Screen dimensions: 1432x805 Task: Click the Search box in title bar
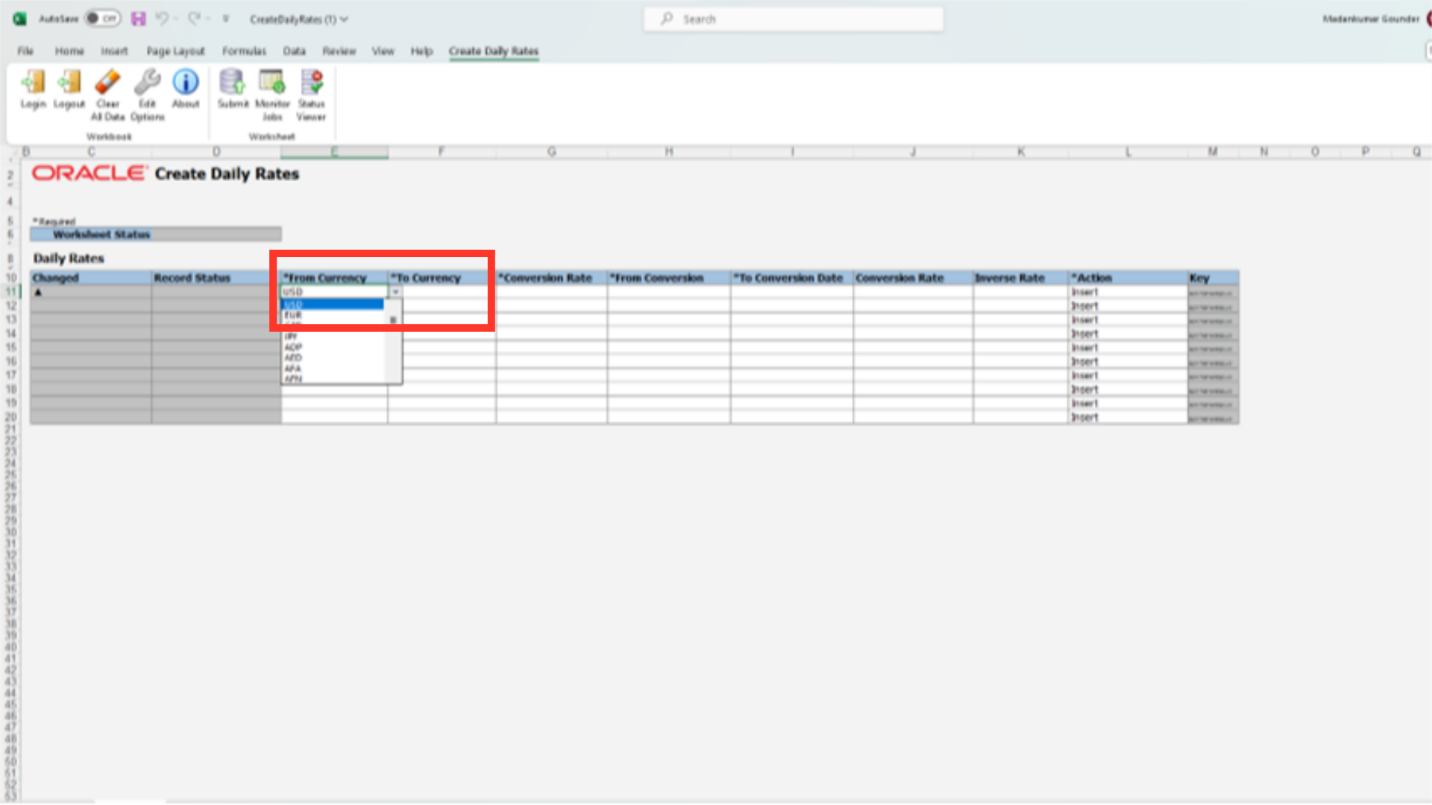pos(793,19)
